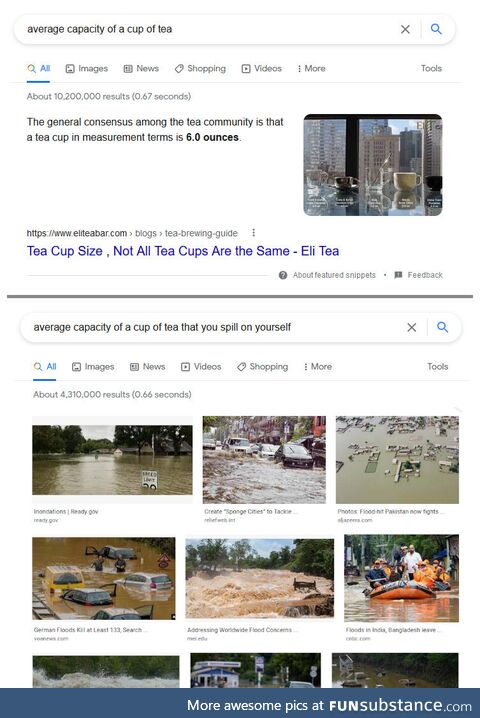This screenshot has height=718, width=480.
Task: Clear the top search box with X
Action: tap(405, 29)
